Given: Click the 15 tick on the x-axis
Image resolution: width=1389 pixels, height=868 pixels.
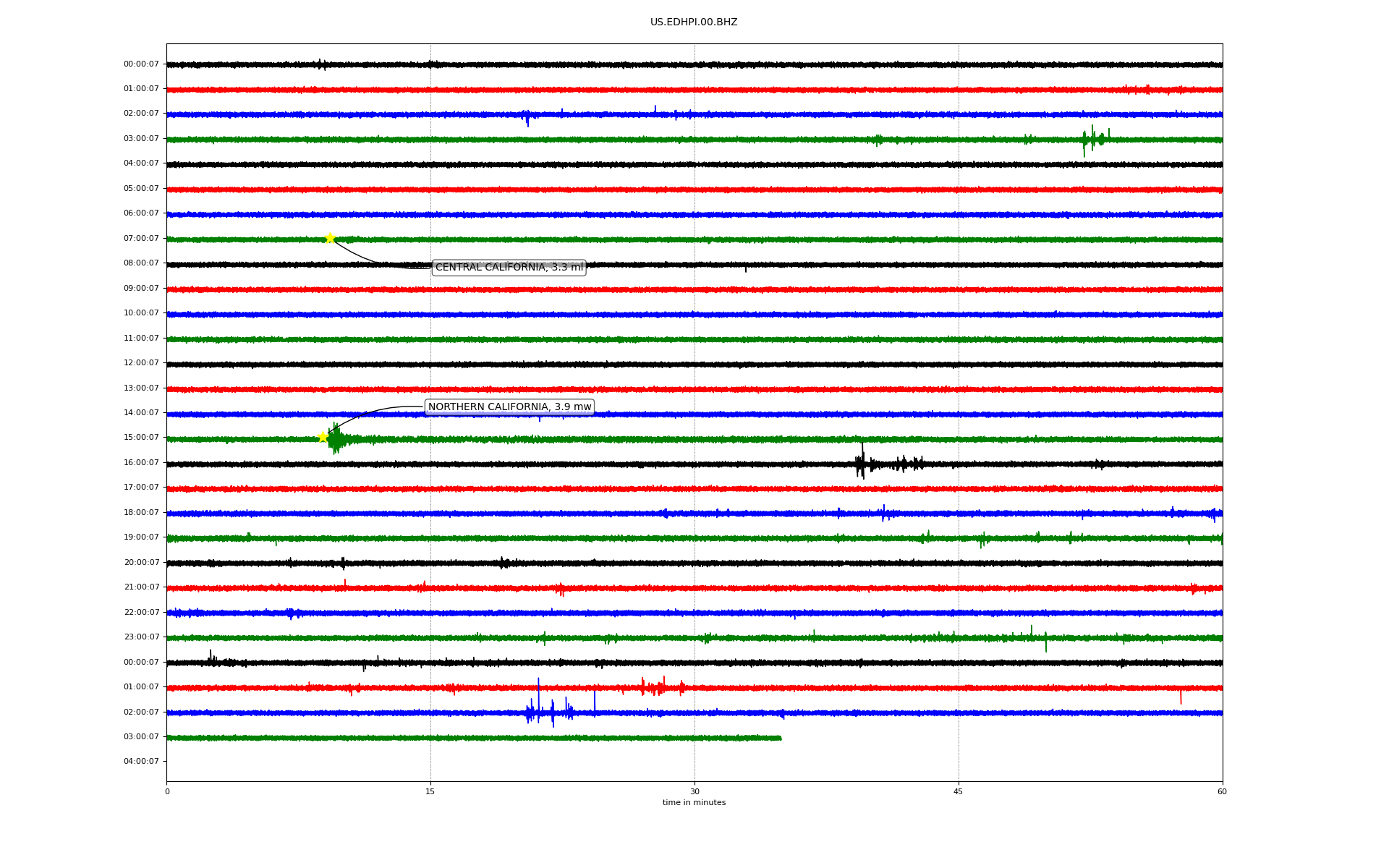Looking at the screenshot, I should click(x=430, y=791).
